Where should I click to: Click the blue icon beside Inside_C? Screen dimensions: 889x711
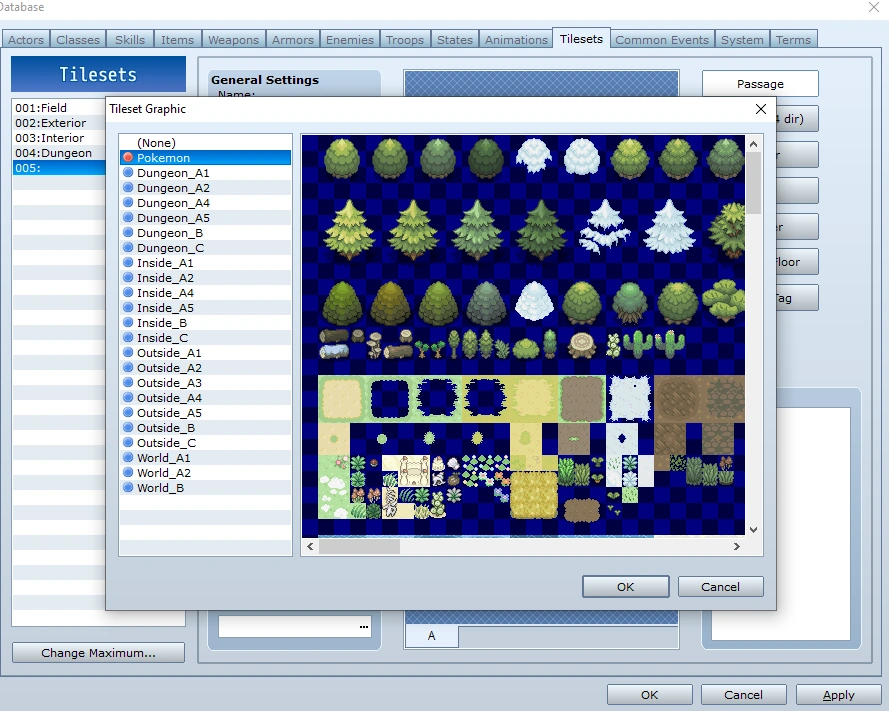[128, 338]
